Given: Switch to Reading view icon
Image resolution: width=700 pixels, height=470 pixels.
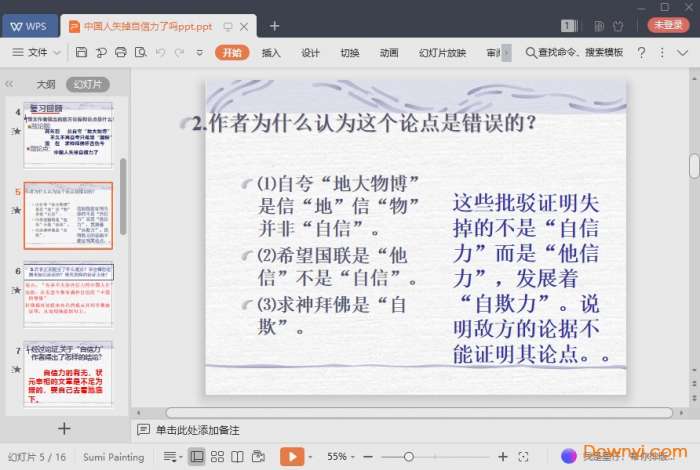Looking at the screenshot, I should click(238, 457).
